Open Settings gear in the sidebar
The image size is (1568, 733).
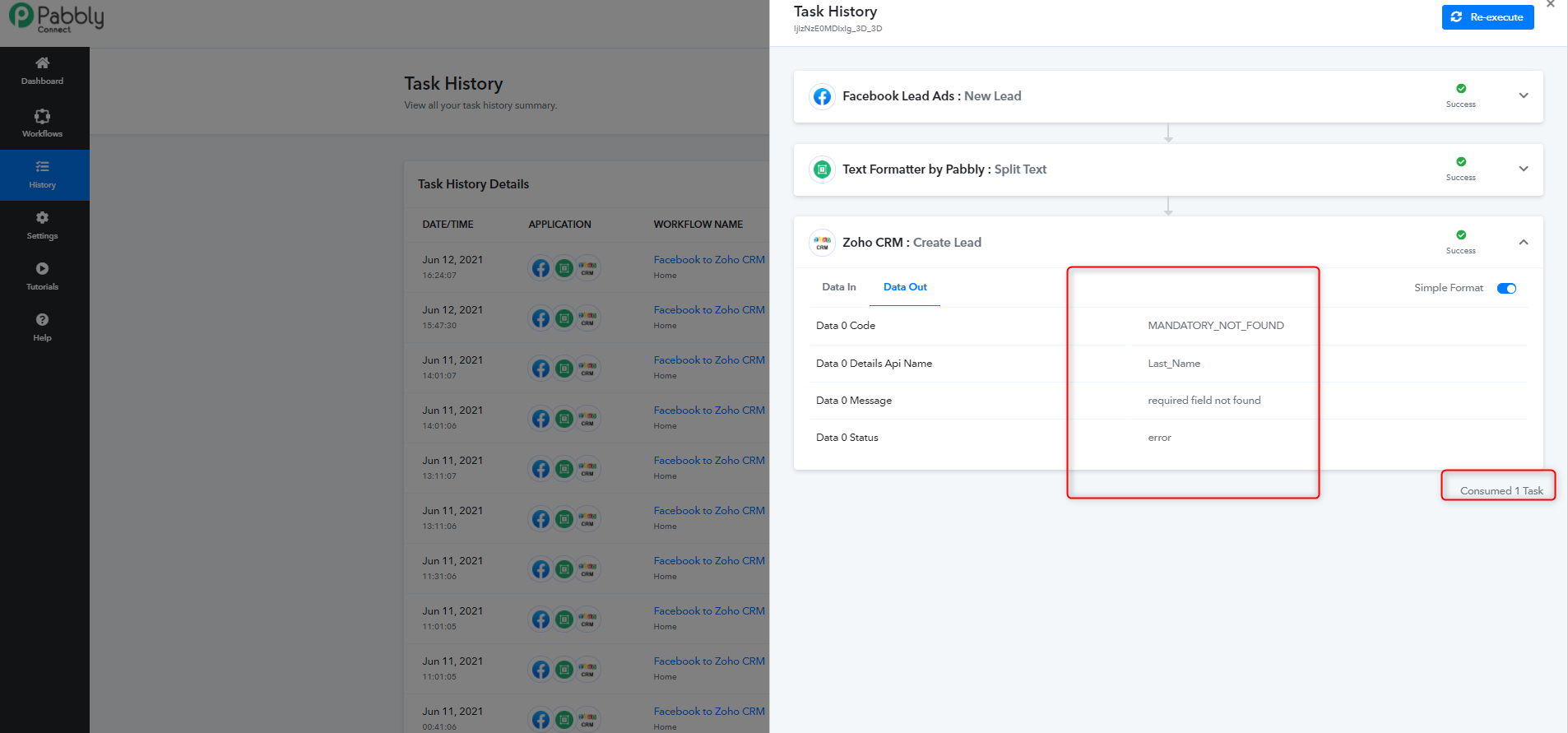pyautogui.click(x=42, y=218)
